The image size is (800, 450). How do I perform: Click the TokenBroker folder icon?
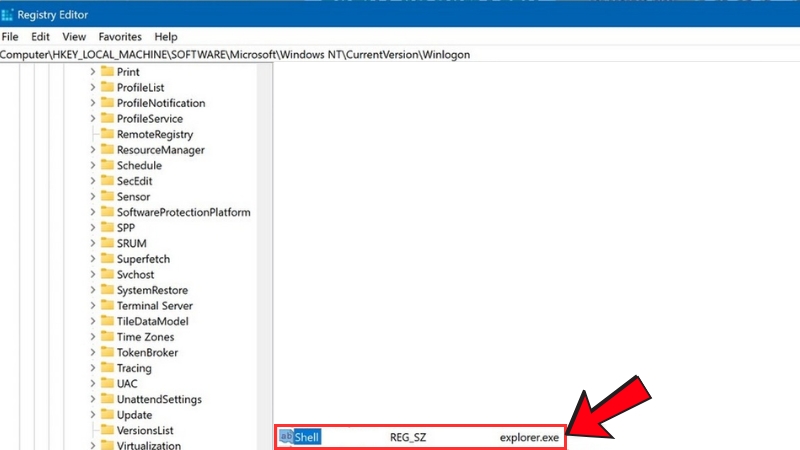coord(107,352)
